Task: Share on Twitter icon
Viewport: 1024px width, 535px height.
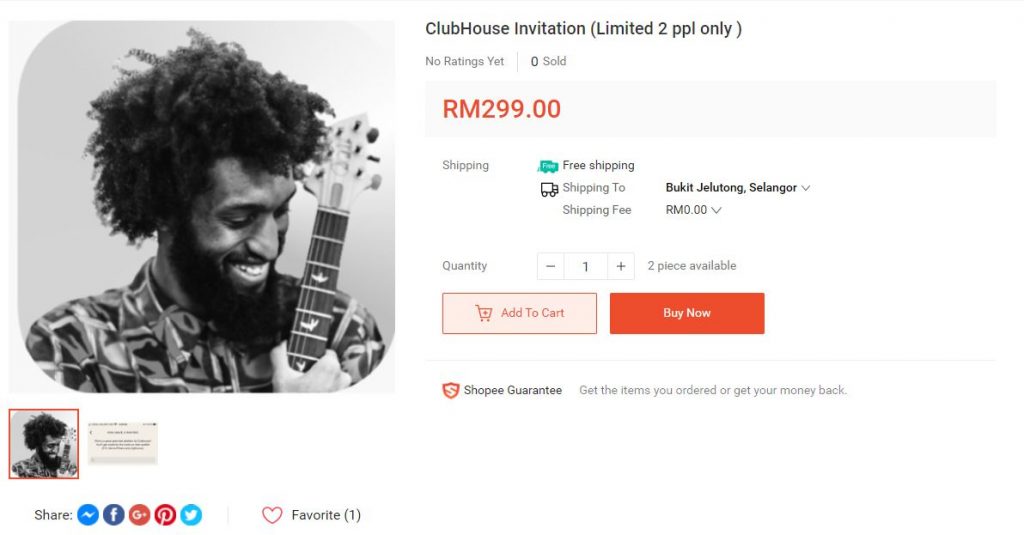Action: (191, 515)
